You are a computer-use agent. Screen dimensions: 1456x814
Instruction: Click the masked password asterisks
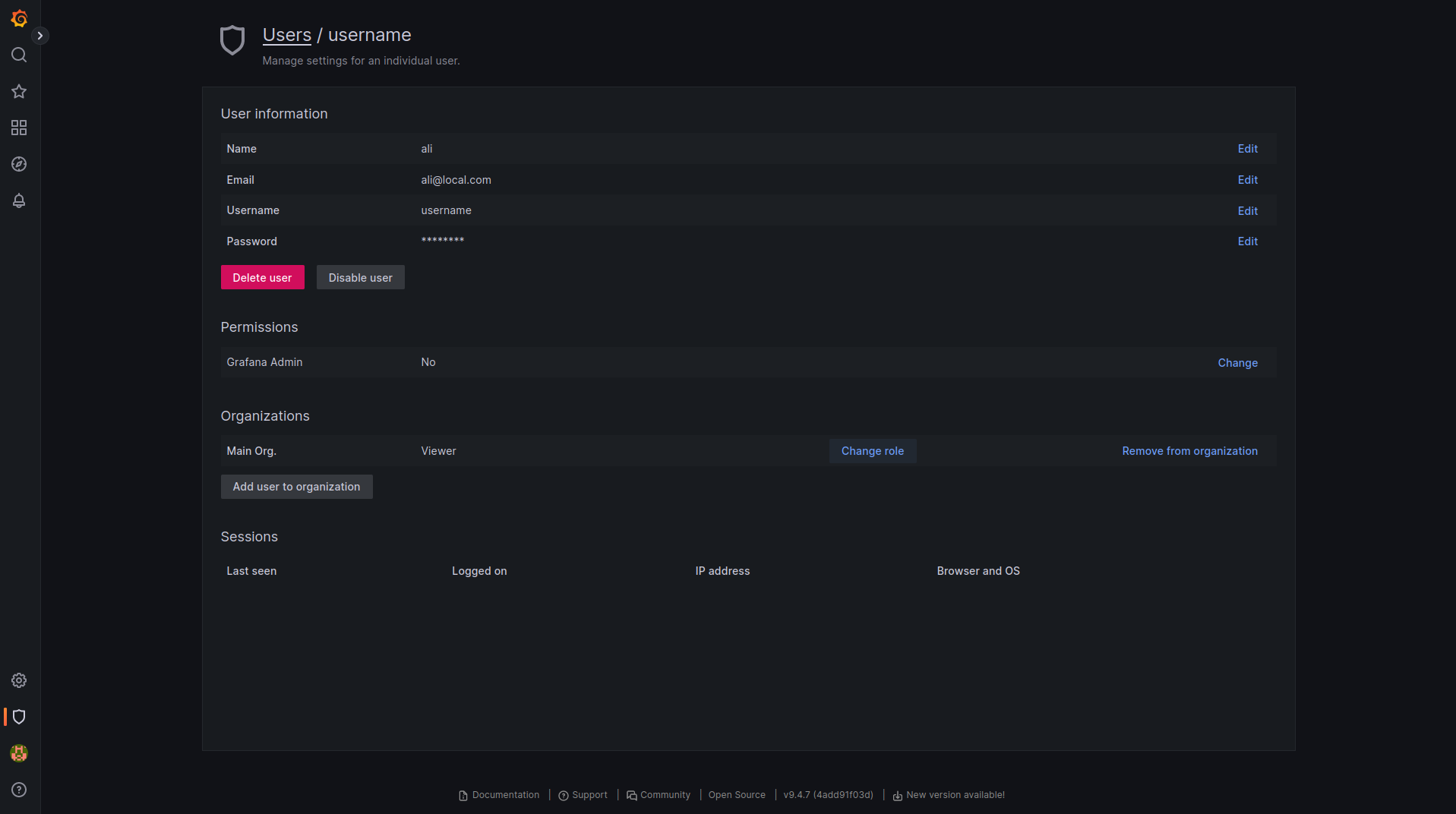point(442,241)
